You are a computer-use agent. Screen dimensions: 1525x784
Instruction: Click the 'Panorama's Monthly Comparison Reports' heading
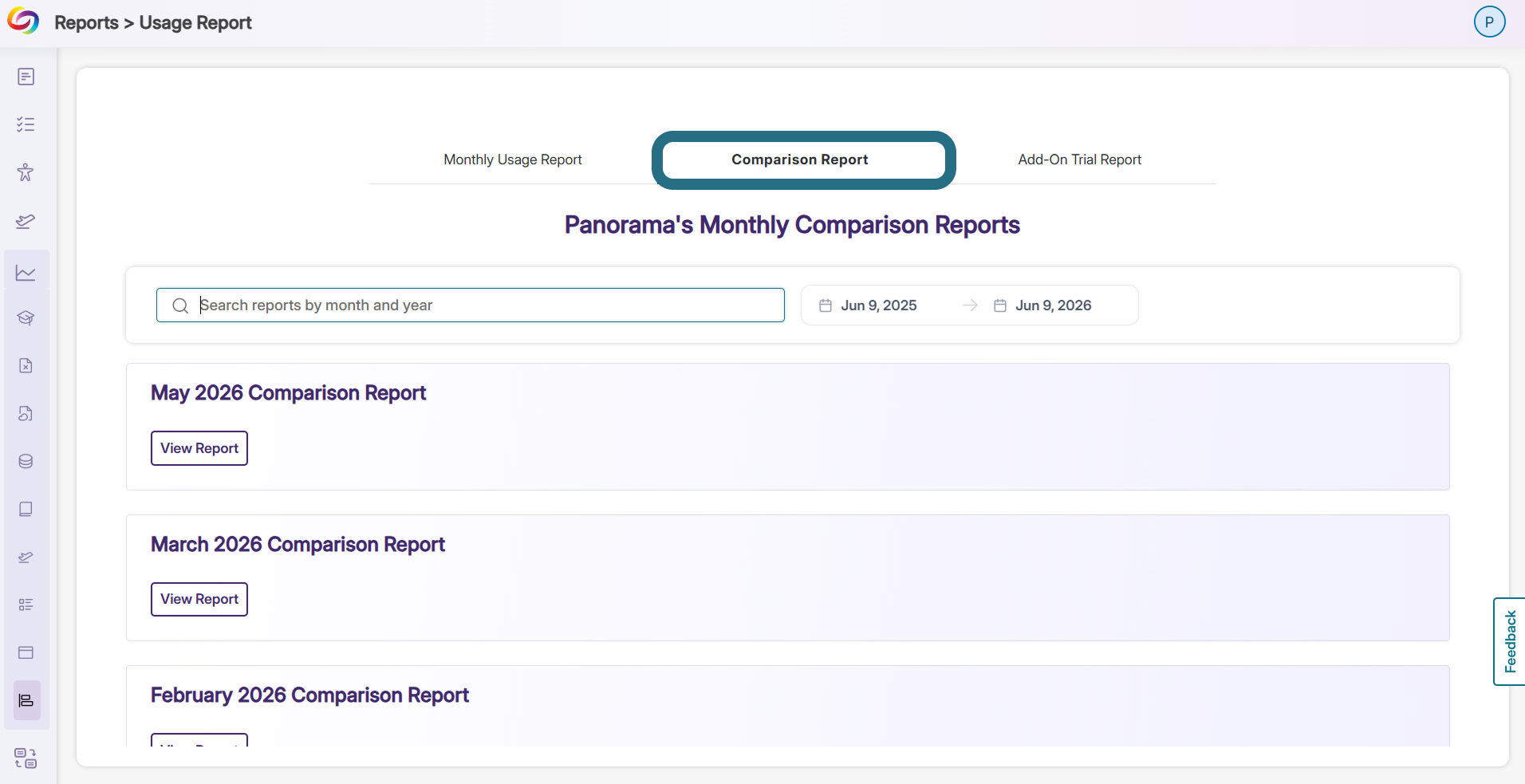click(x=792, y=225)
